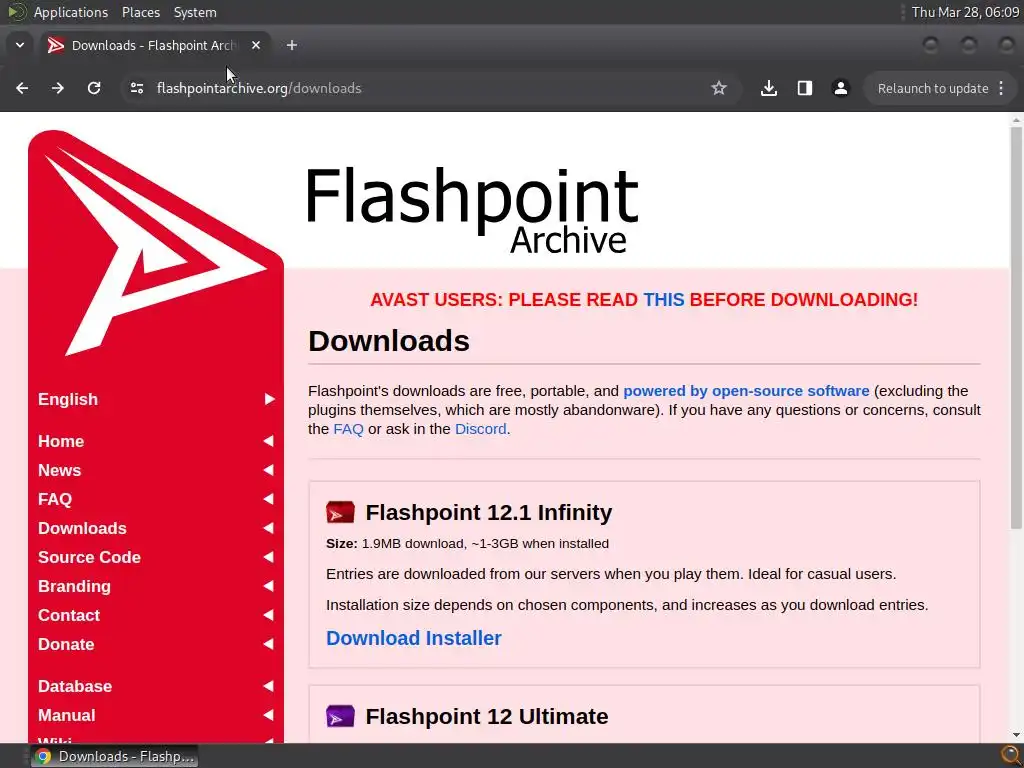Viewport: 1024px width, 768px height.
Task: Click the arrow beside News
Action: (x=268, y=470)
